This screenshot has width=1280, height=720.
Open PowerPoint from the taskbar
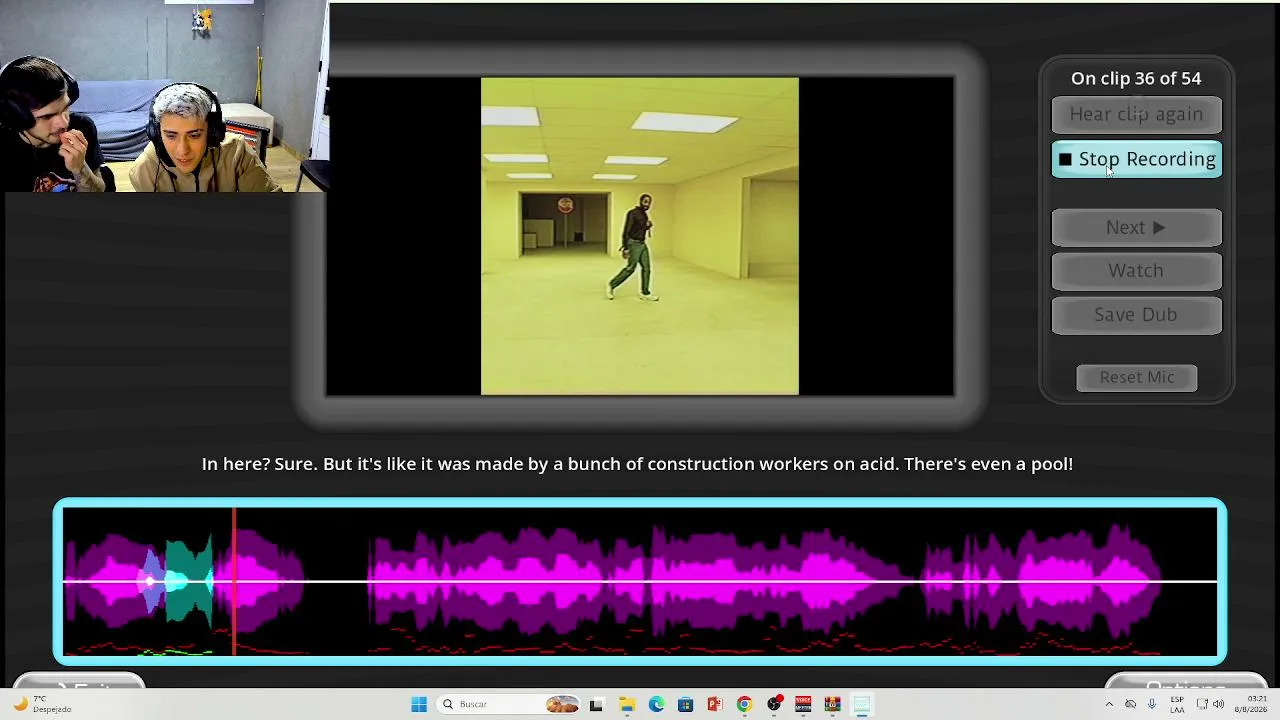[x=715, y=704]
